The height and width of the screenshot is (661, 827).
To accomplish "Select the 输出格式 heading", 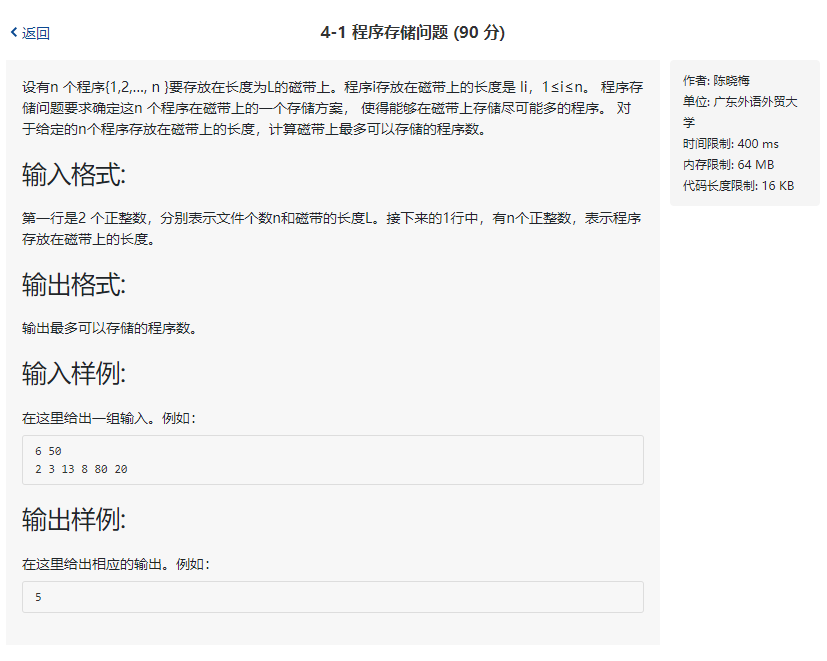I will point(74,285).
